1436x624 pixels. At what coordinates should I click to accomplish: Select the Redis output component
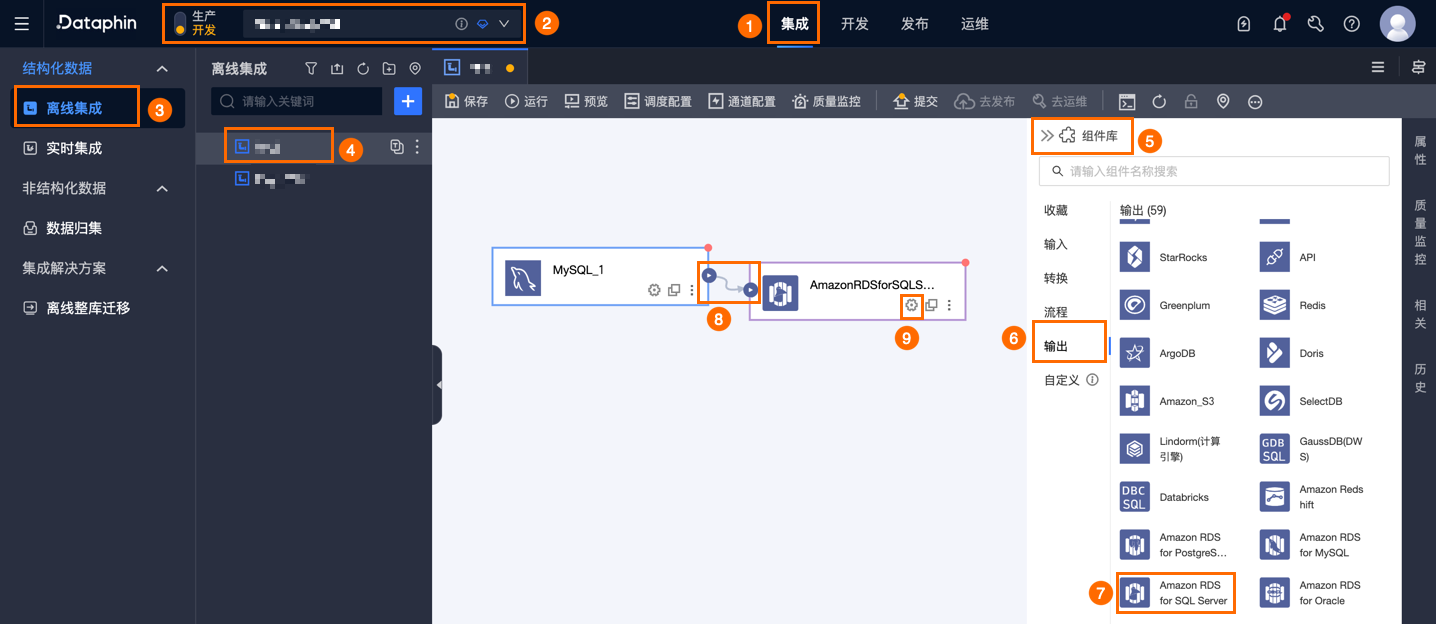(1294, 305)
